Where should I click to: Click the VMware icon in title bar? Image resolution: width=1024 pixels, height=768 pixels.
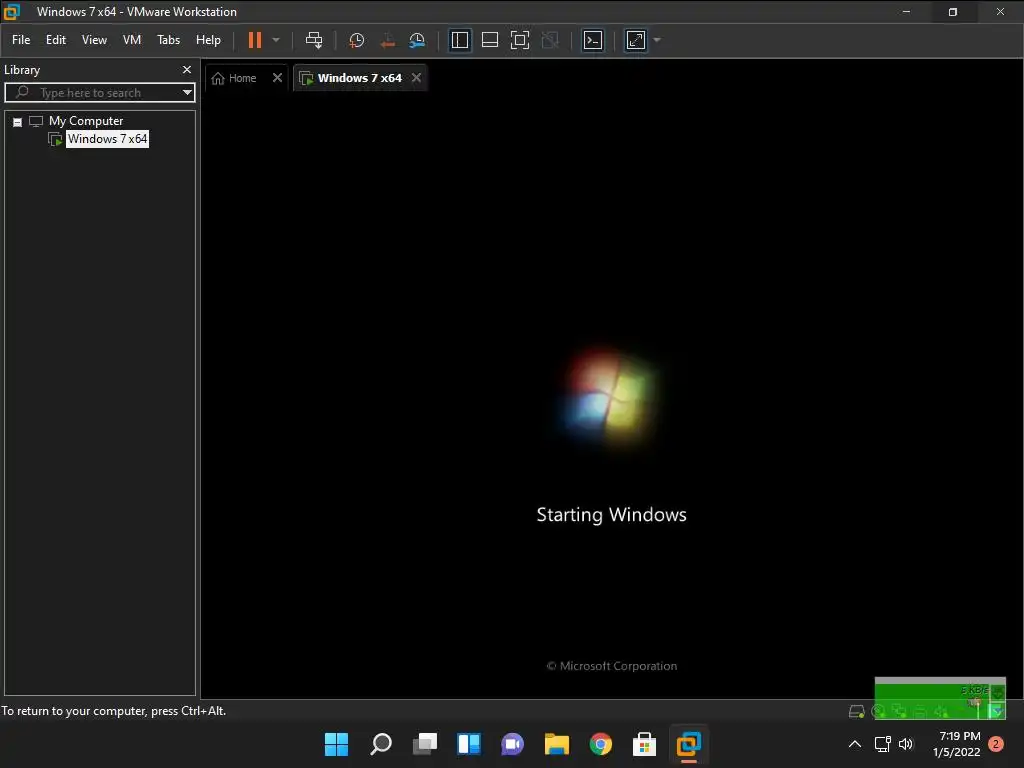[x=12, y=12]
